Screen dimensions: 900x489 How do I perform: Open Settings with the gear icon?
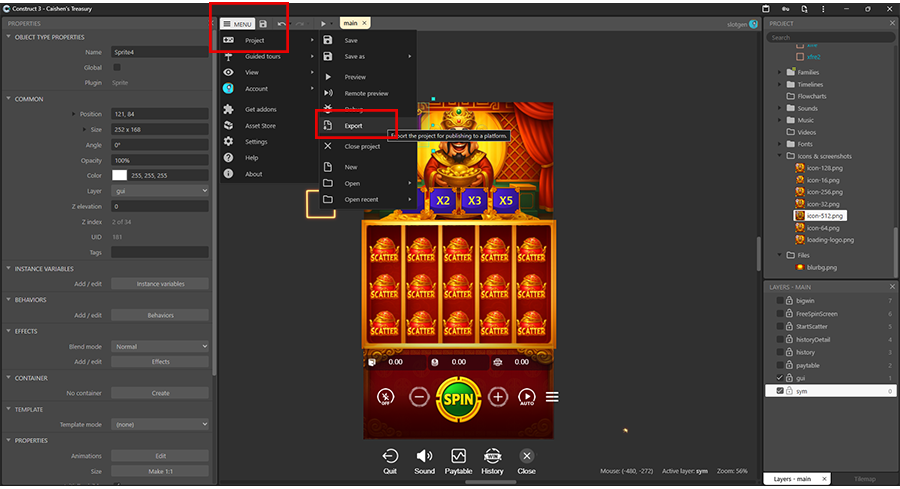click(228, 142)
